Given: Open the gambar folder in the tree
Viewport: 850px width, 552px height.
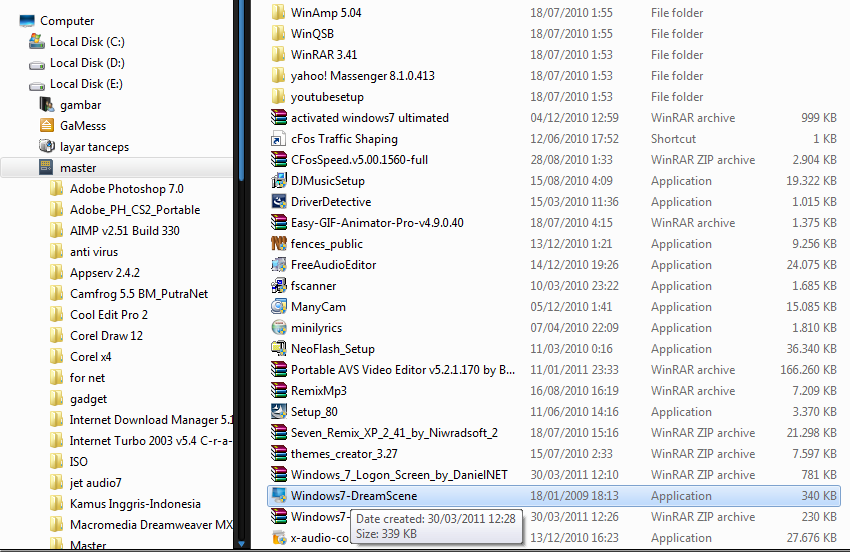Looking at the screenshot, I should point(80,105).
